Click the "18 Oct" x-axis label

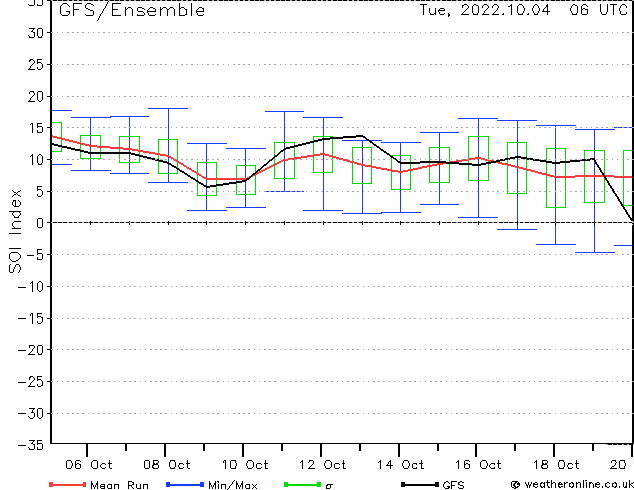click(556, 465)
